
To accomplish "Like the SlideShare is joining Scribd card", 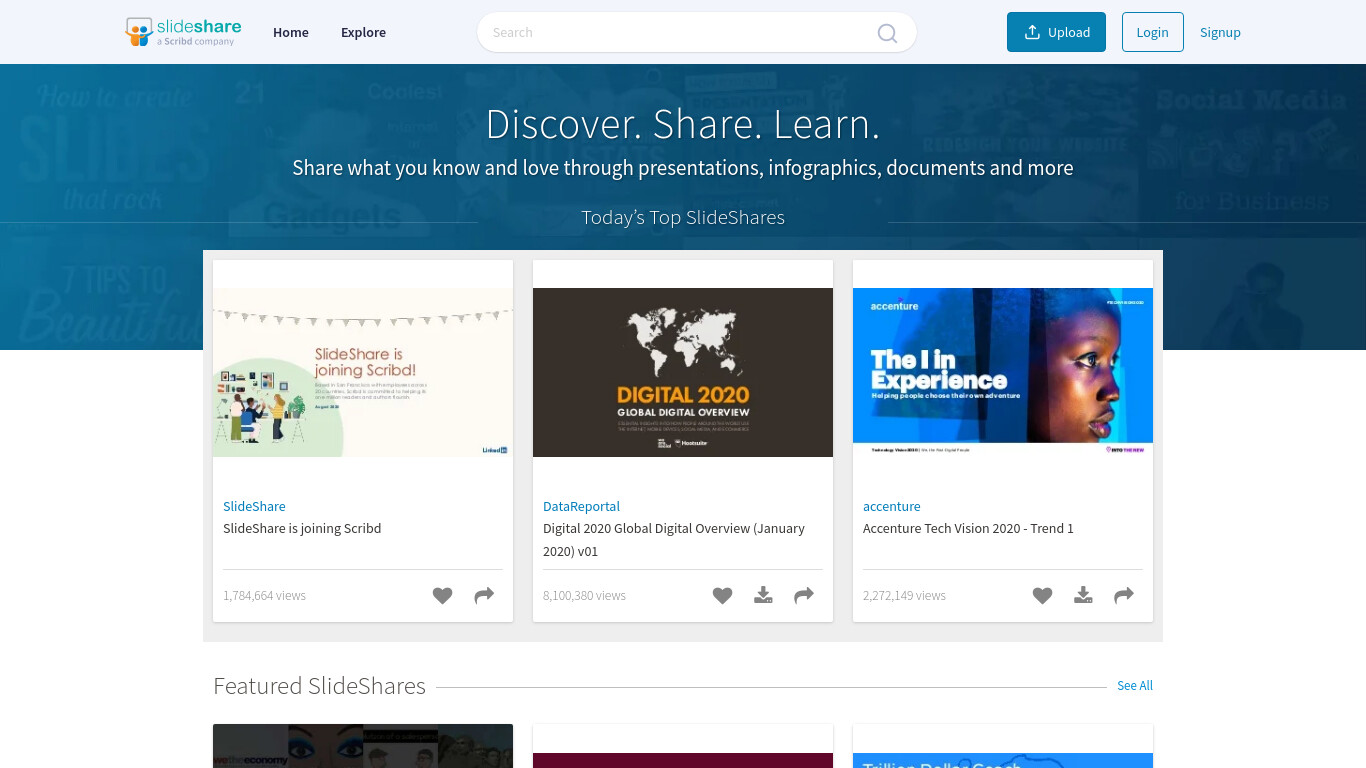I will click(443, 596).
